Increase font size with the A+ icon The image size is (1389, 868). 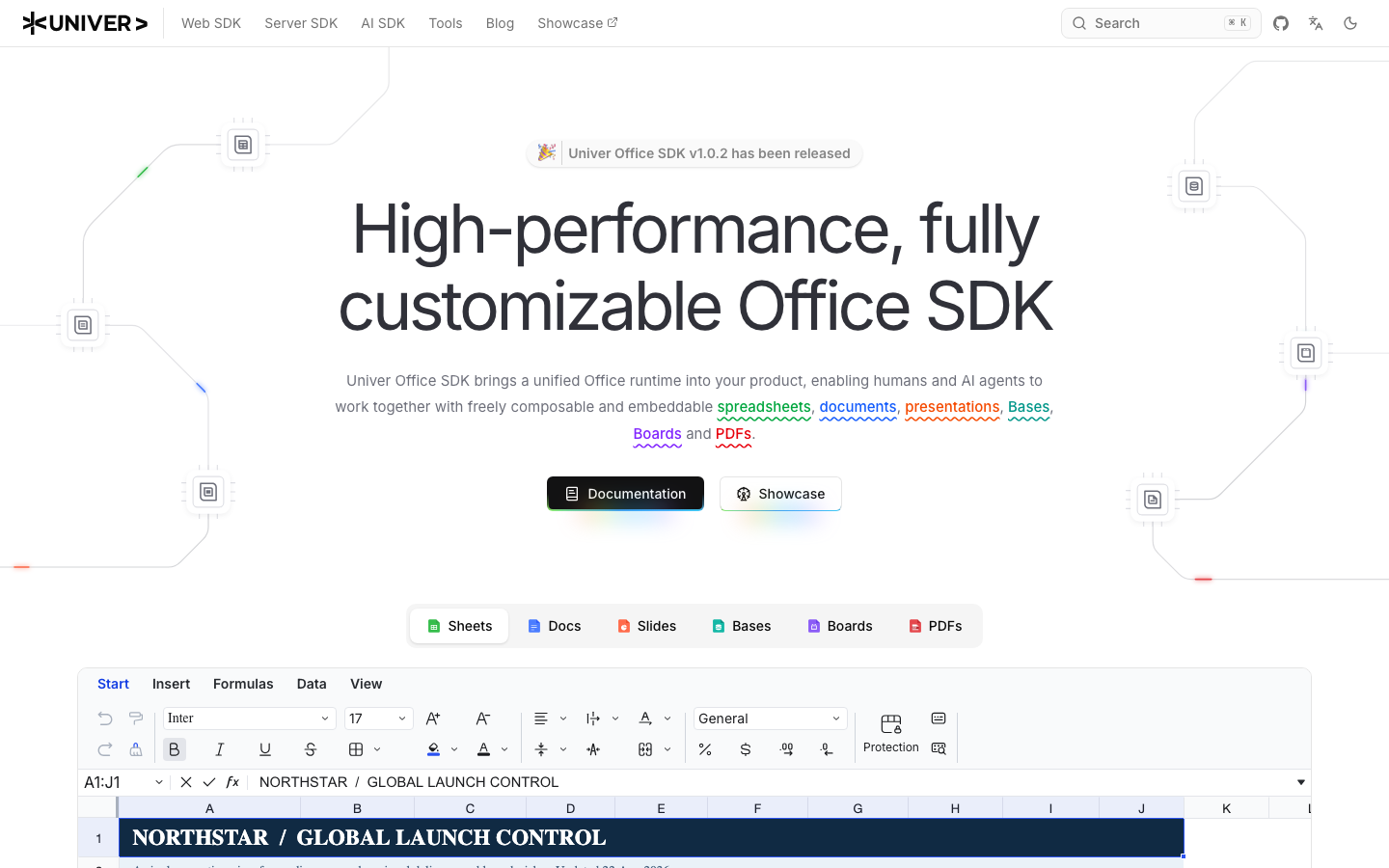[x=433, y=719]
